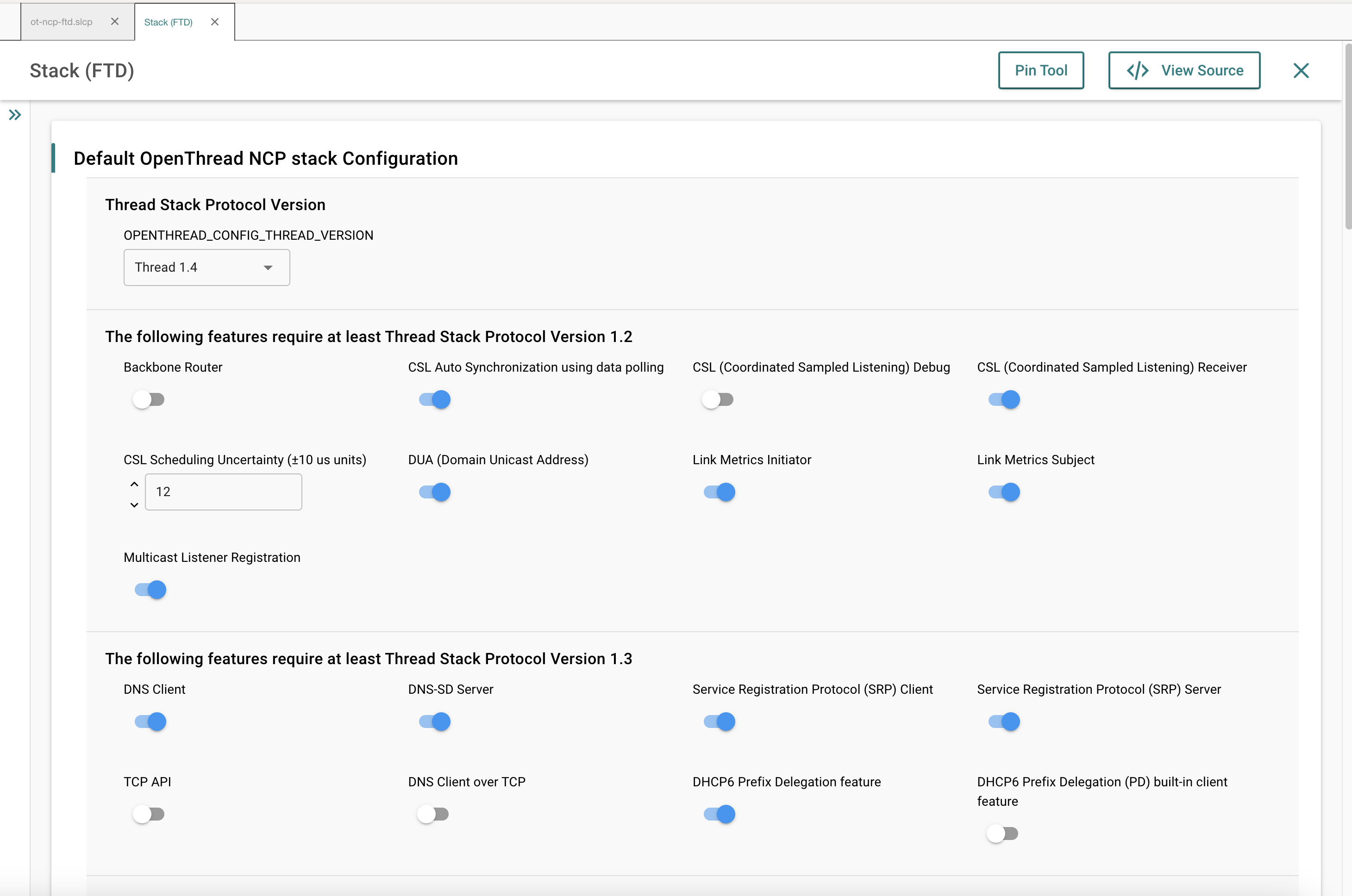Toggle DHCP6 PD built-in client feature

point(1003,833)
